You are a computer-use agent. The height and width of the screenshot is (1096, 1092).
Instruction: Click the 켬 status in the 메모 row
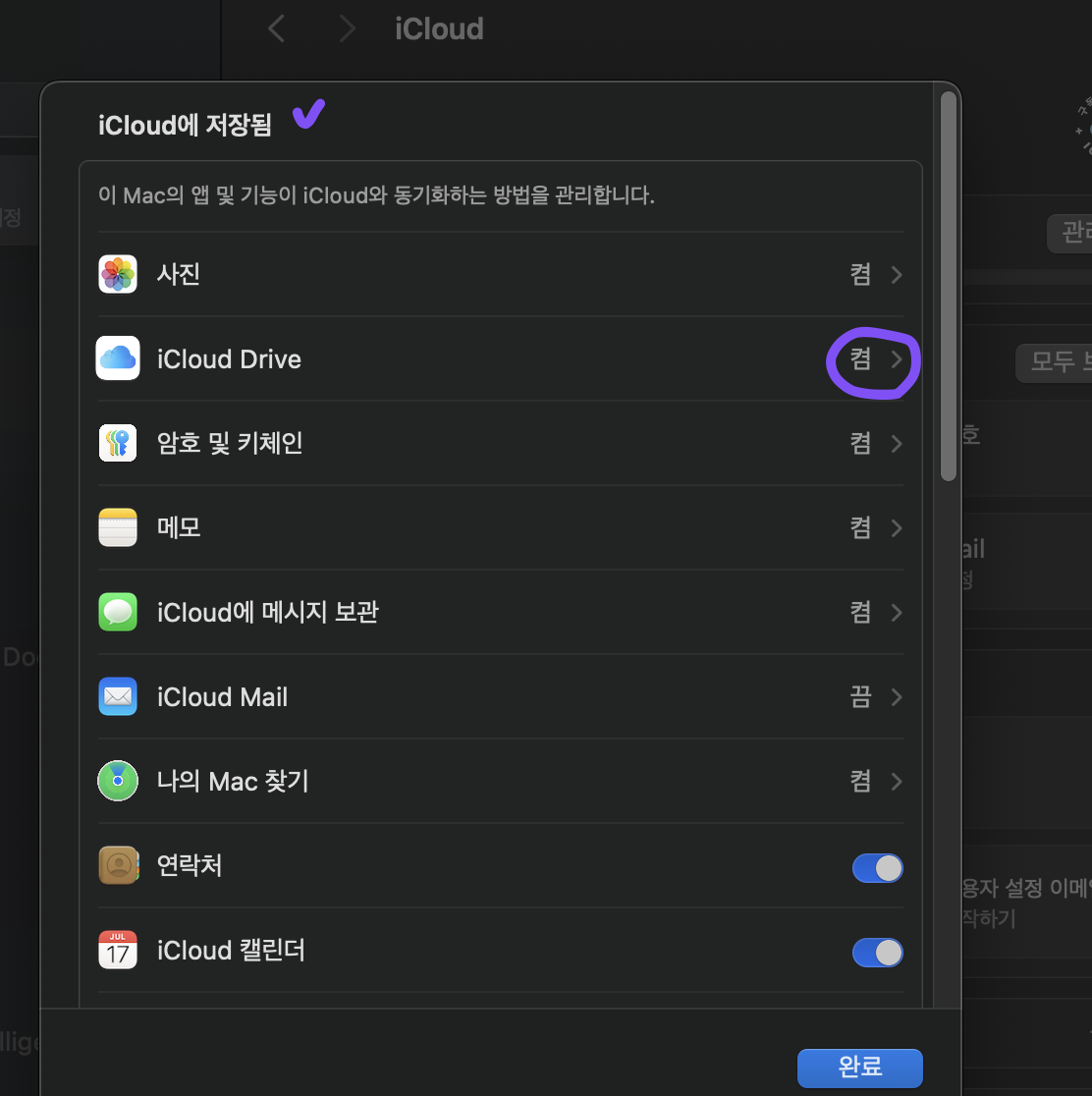(860, 527)
